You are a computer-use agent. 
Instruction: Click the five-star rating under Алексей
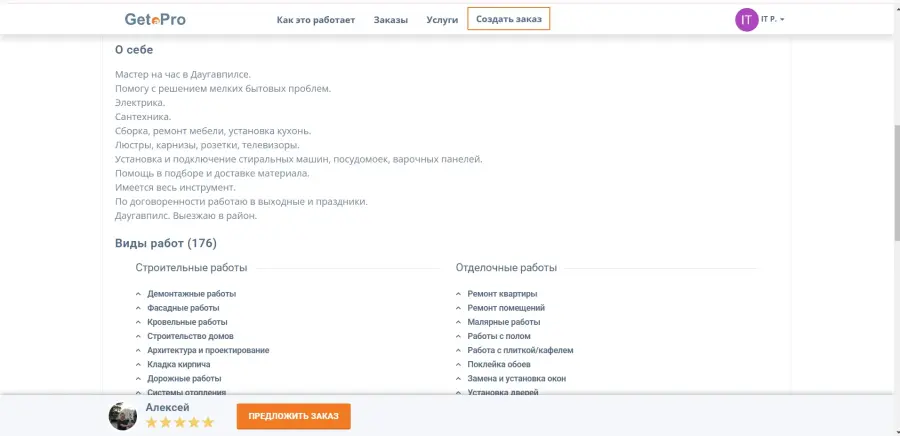[x=180, y=423]
